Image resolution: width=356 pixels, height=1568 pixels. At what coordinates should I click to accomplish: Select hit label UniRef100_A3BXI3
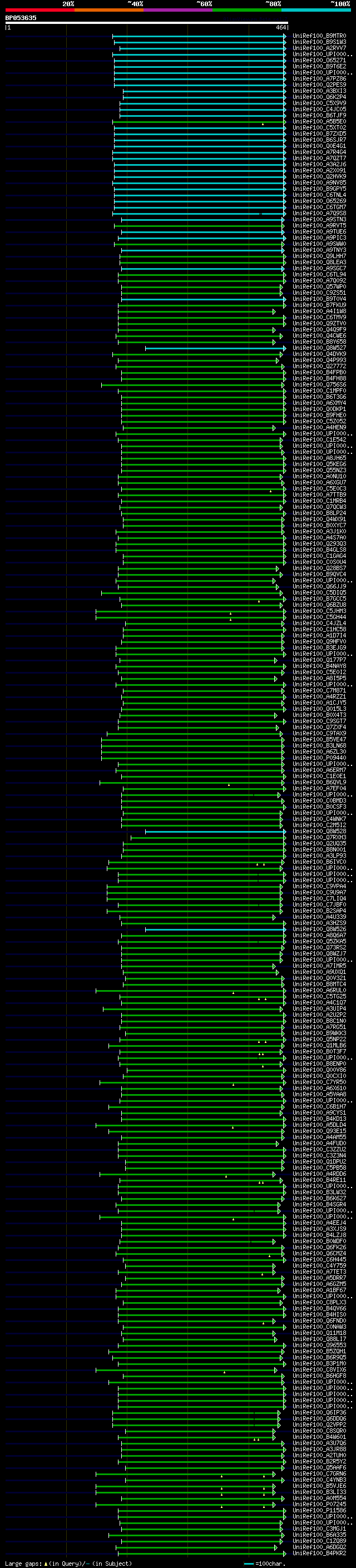coord(319,91)
